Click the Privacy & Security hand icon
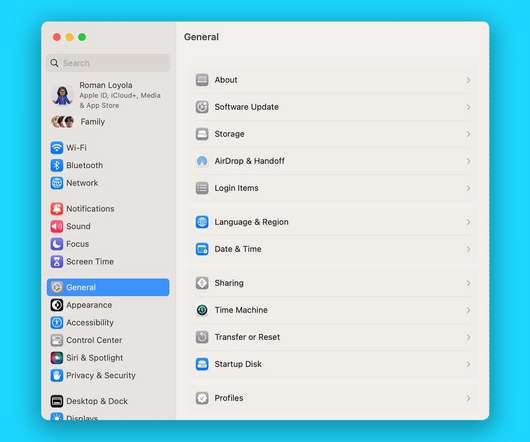The image size is (530, 442). tap(56, 375)
